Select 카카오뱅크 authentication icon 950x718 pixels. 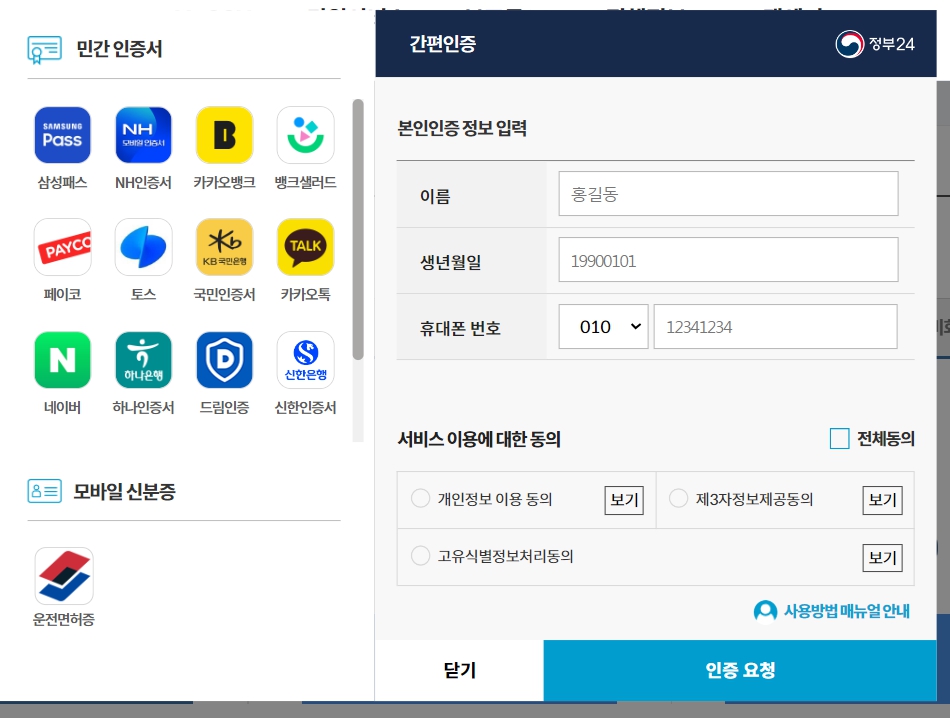point(224,135)
